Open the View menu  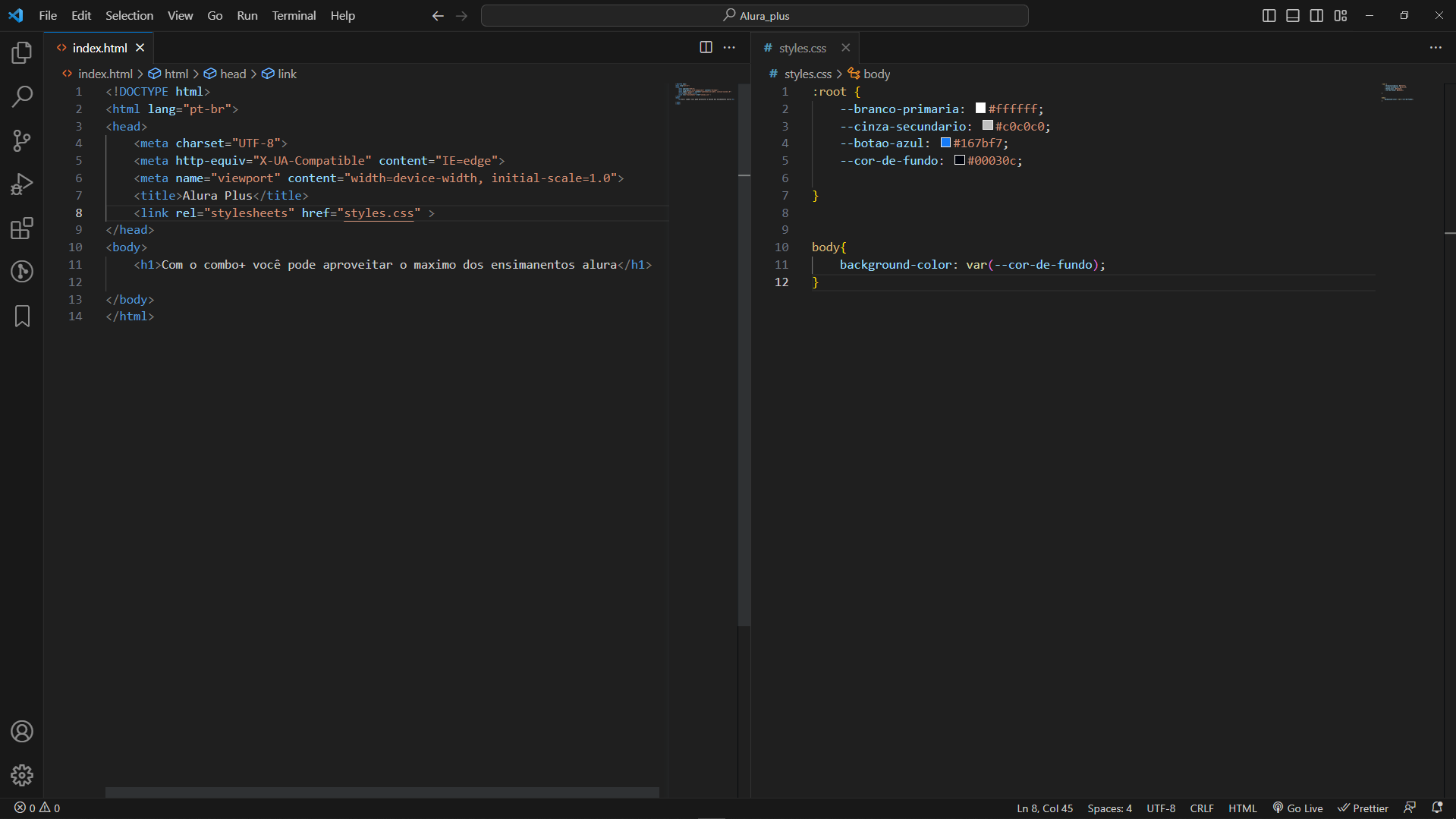pyautogui.click(x=180, y=16)
